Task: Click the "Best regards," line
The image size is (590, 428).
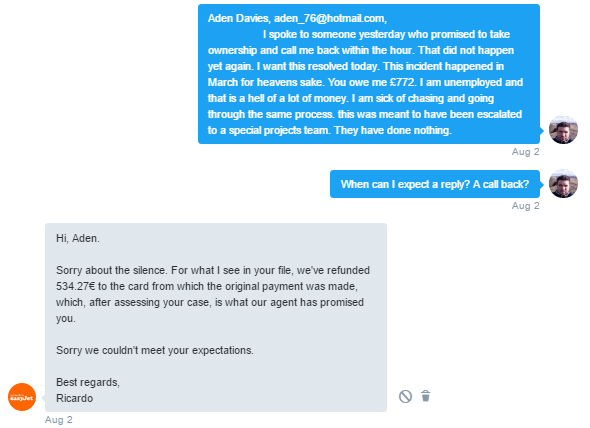Action: (88, 382)
